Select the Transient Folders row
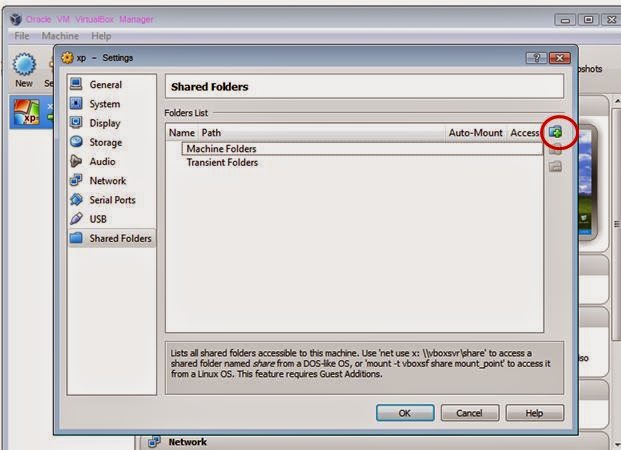This screenshot has width=621, height=450. (x=362, y=162)
